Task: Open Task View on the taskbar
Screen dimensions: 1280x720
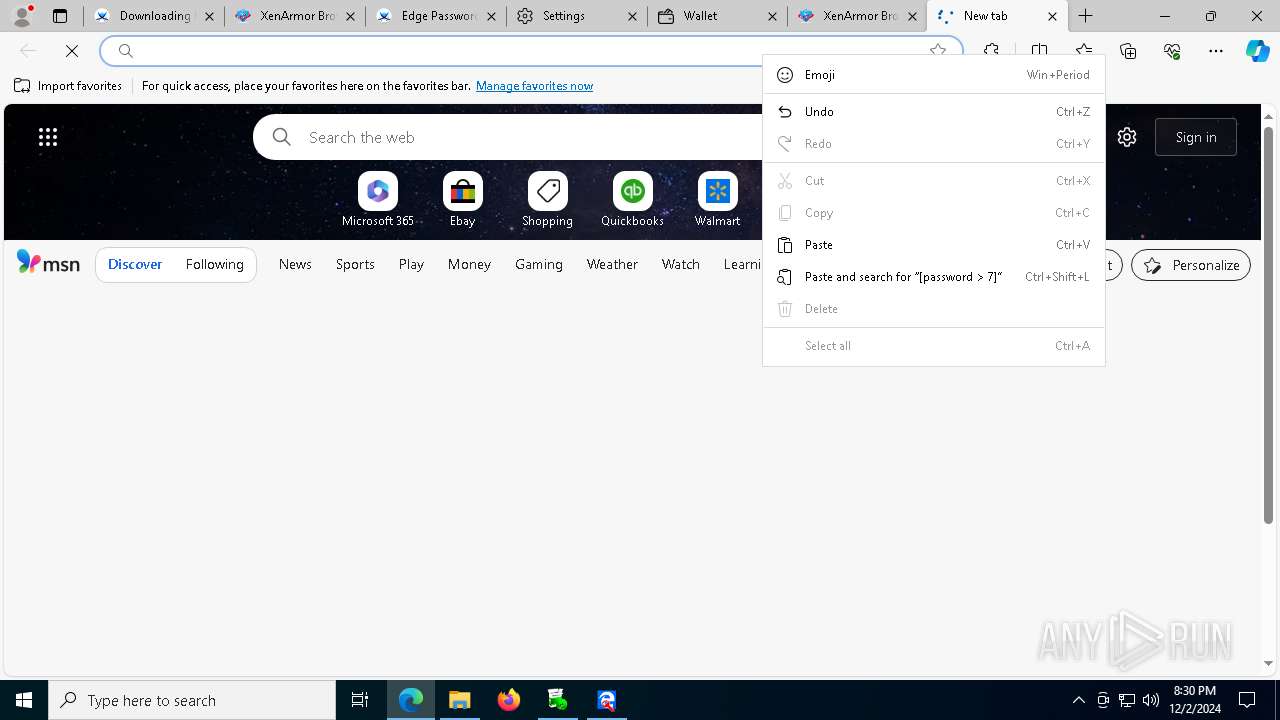Action: (x=360, y=700)
